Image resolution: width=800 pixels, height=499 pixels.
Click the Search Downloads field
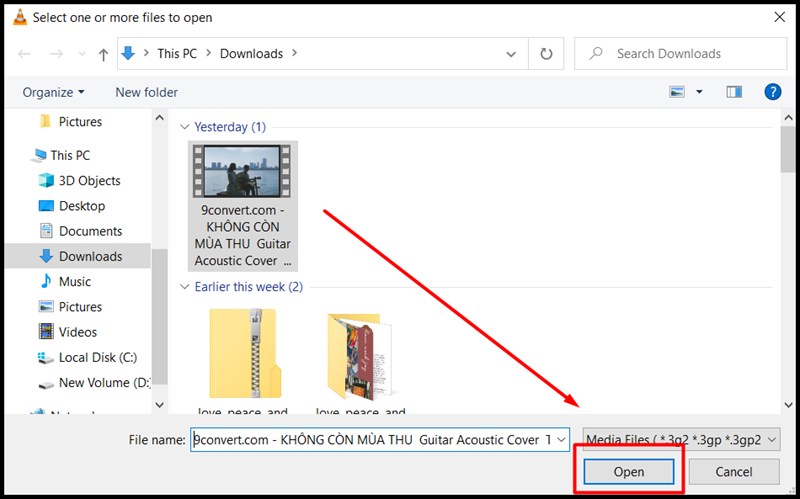tap(681, 54)
